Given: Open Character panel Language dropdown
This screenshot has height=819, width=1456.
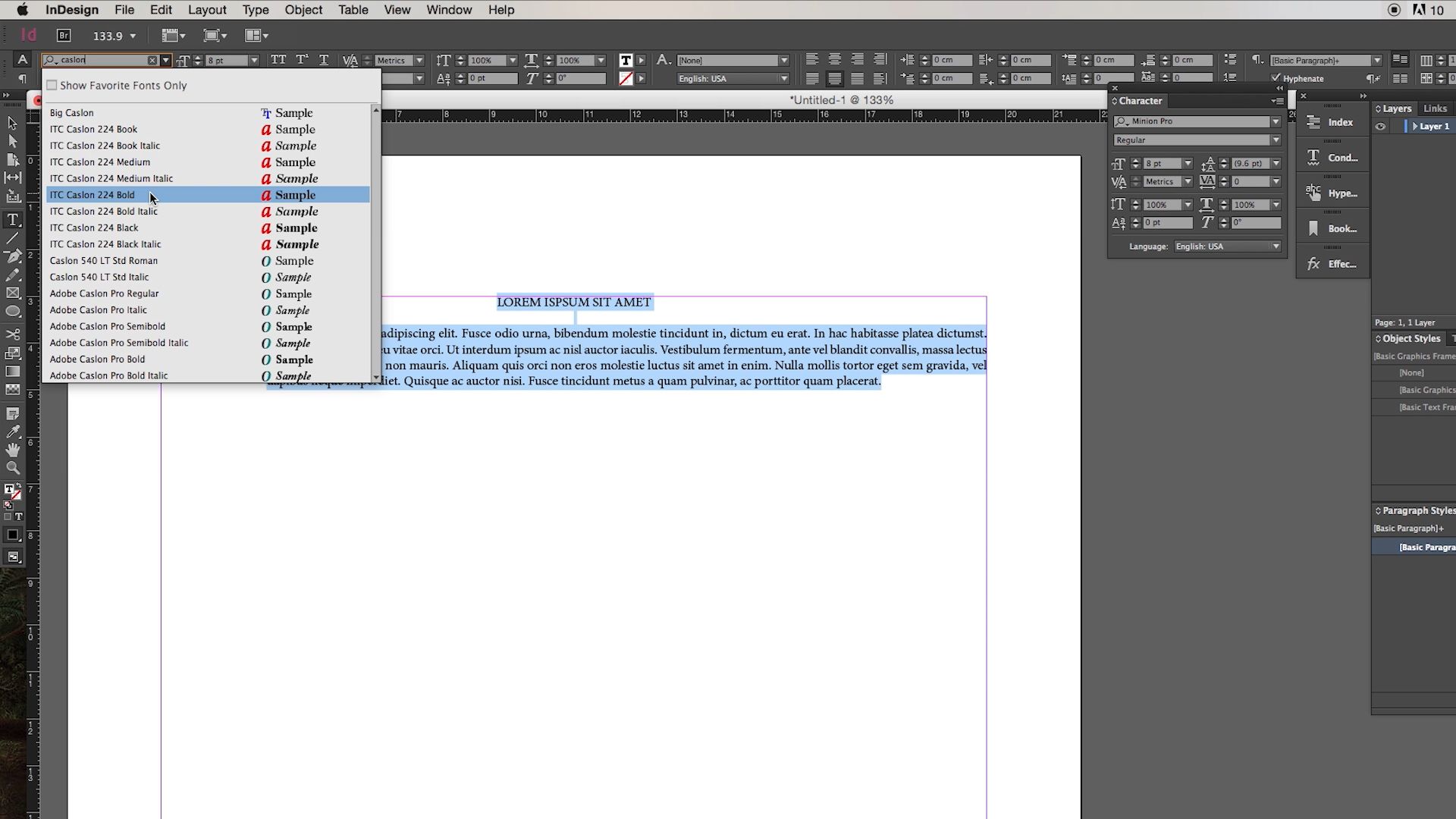Looking at the screenshot, I should [1276, 246].
